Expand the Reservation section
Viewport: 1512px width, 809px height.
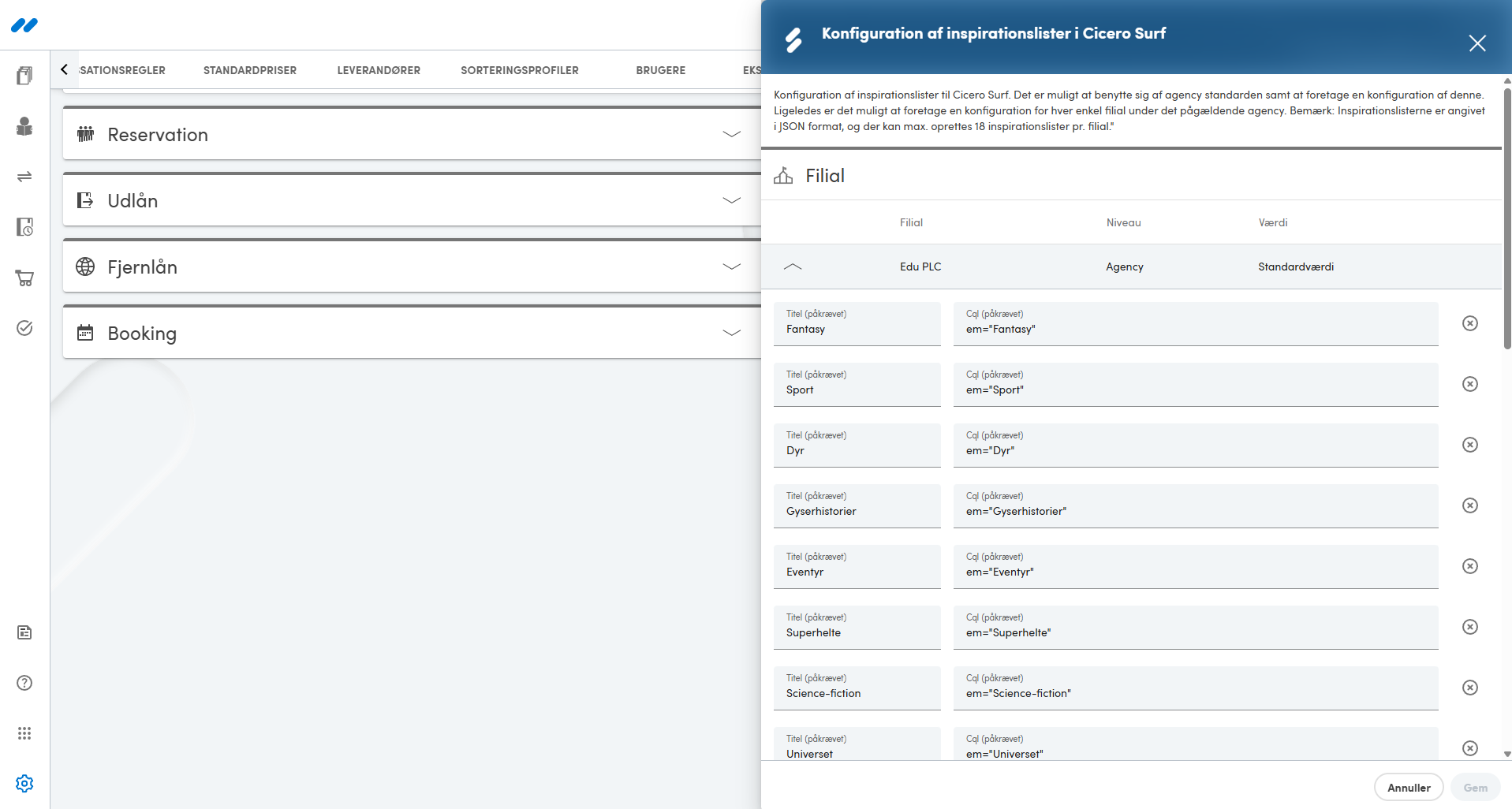click(413, 134)
